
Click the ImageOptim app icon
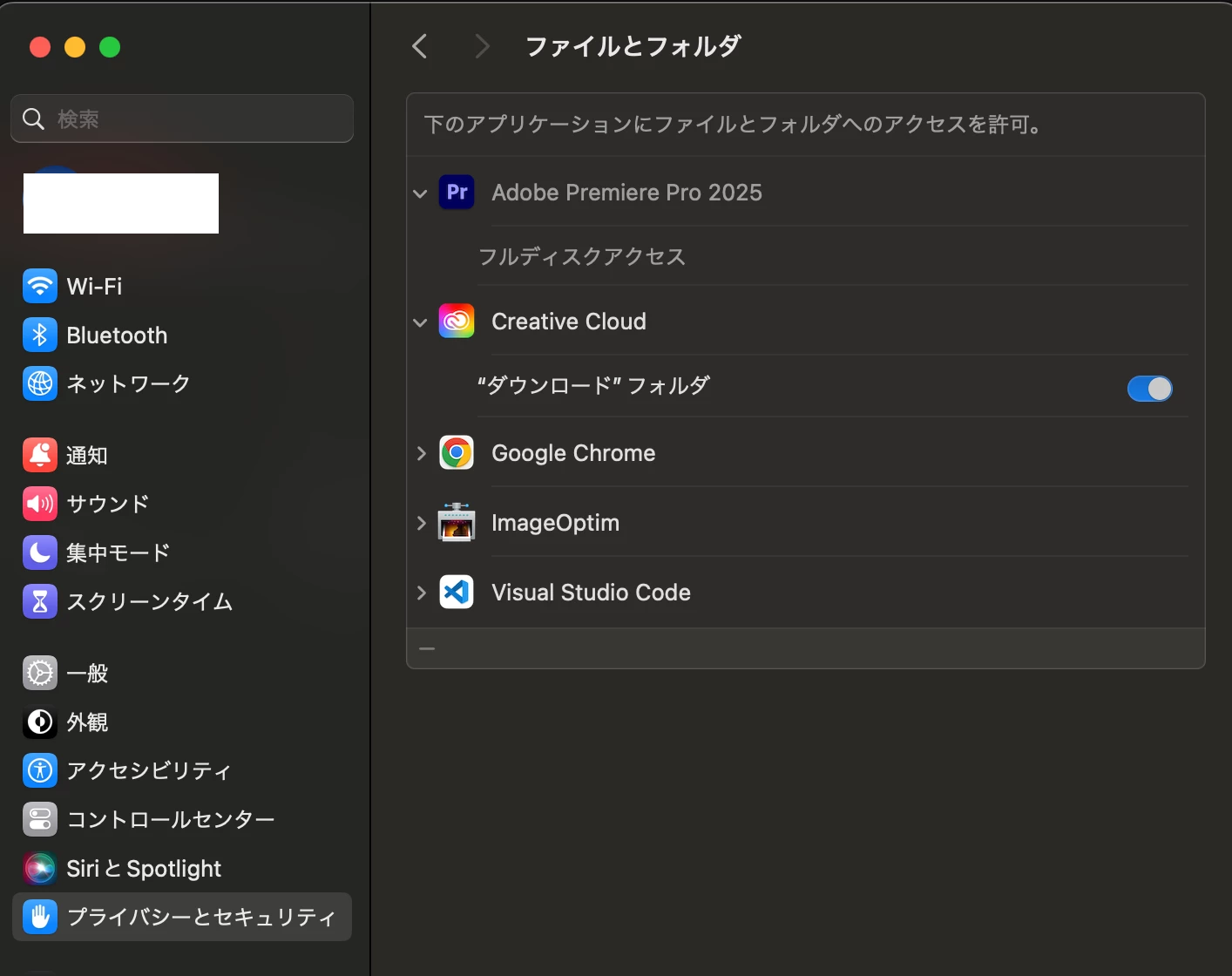click(x=457, y=522)
